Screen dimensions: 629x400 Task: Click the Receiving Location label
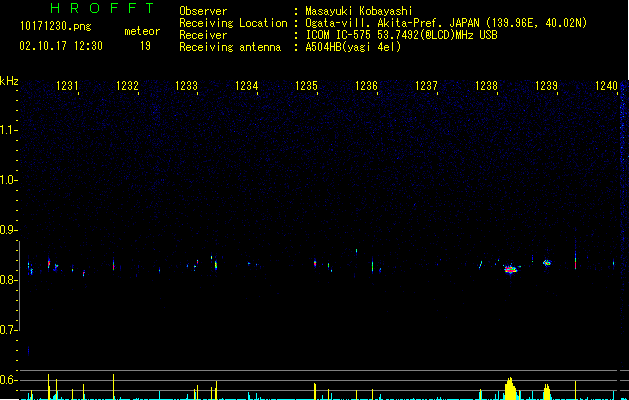click(x=233, y=23)
